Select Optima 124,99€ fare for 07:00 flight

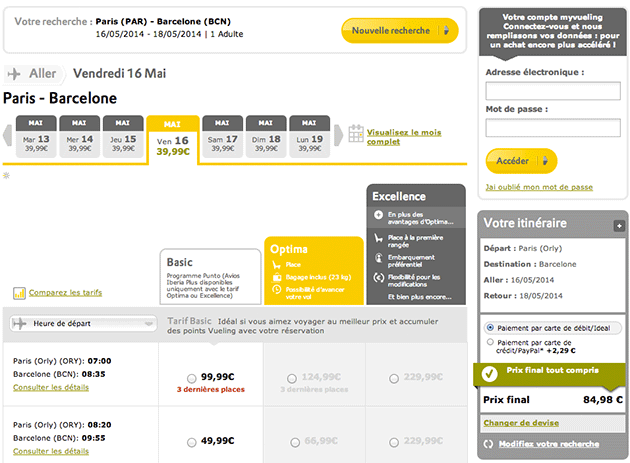point(292,378)
